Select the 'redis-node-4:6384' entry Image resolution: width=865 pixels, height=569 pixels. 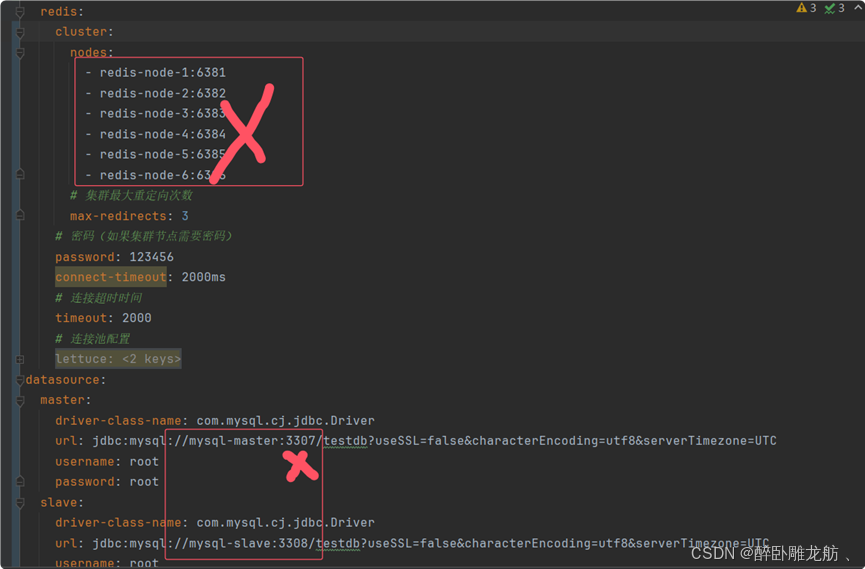pyautogui.click(x=163, y=134)
